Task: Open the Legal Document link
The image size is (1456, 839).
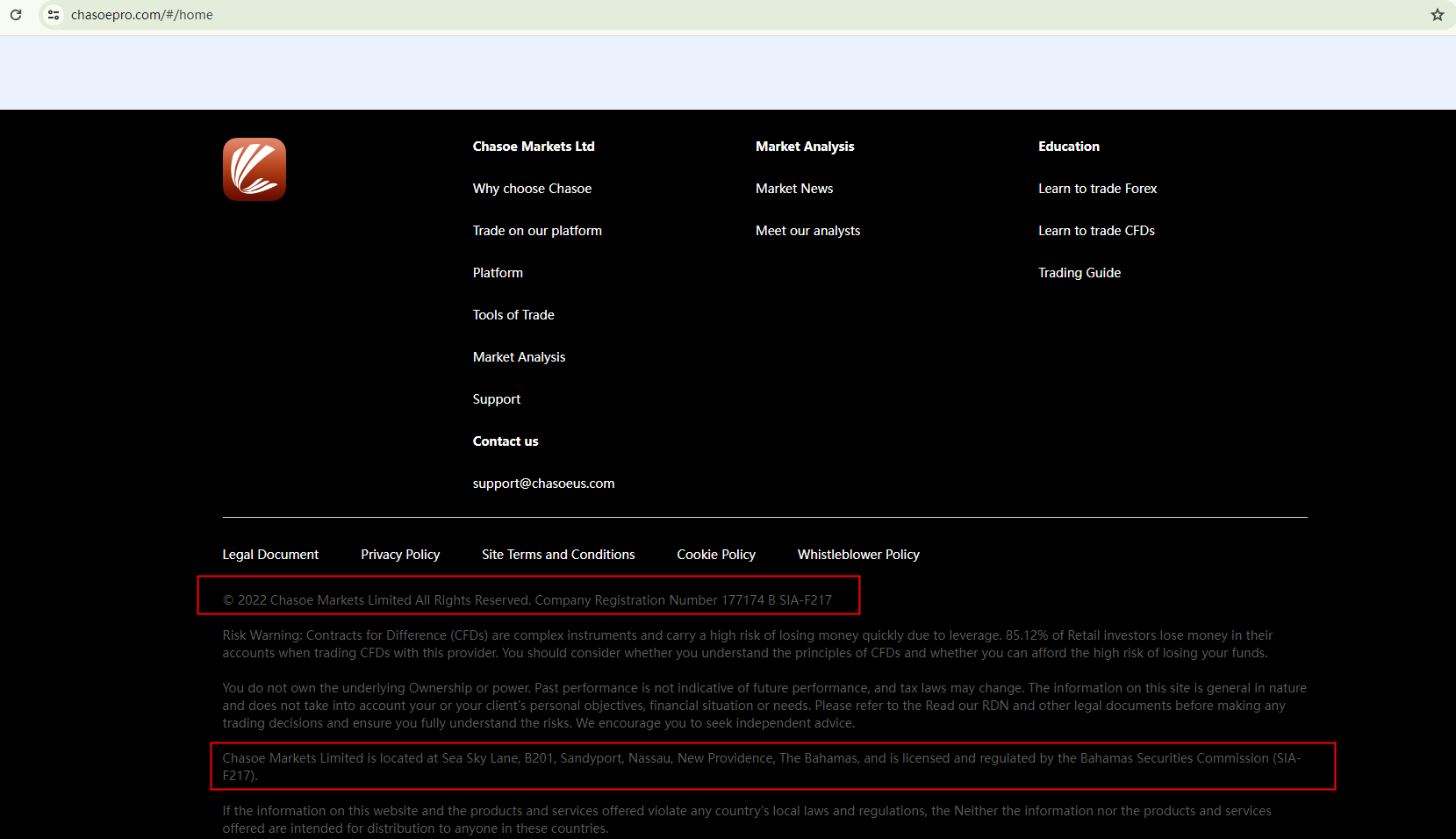Action: point(270,555)
